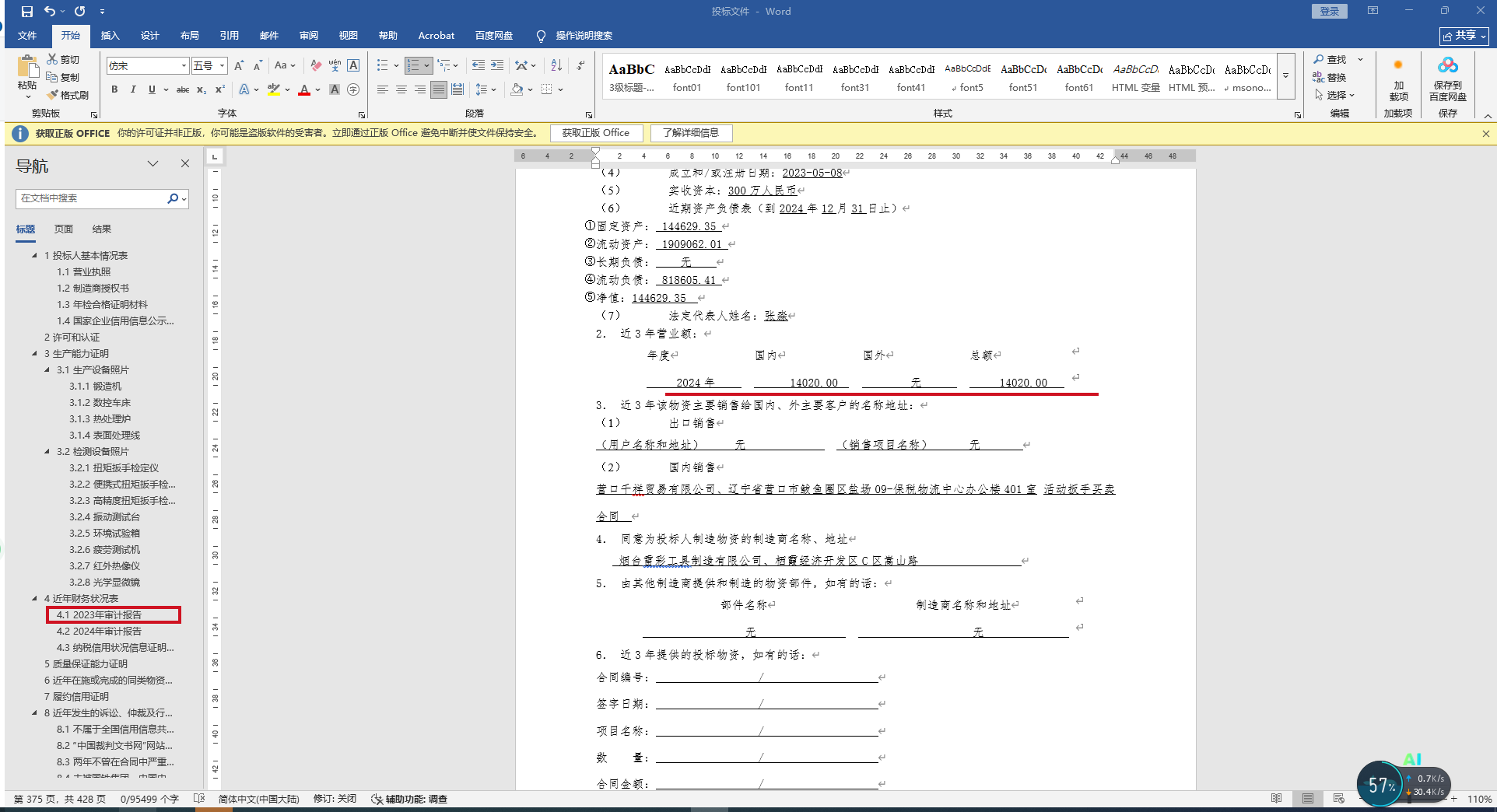Switch to the 布局 ribbon tab
The image size is (1497, 812).
190,36
